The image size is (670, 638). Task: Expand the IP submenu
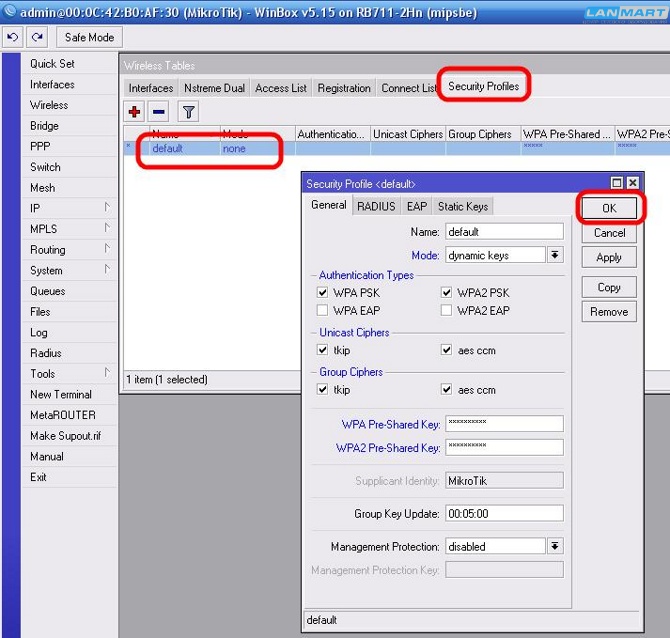(x=107, y=208)
